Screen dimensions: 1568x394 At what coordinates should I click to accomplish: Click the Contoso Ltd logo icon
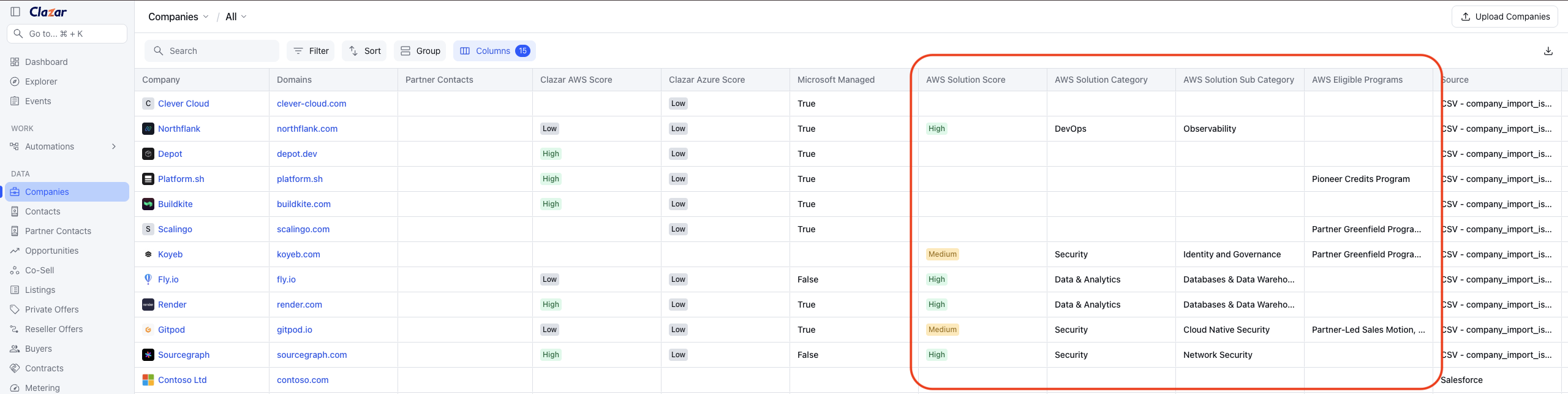(148, 380)
